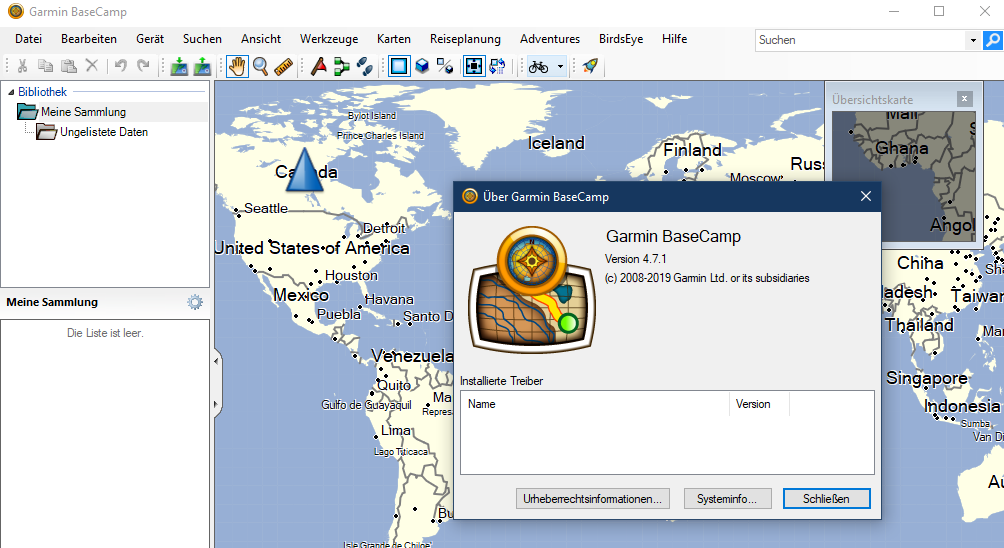Click the lower right-pointing sidebar expand arrow
This screenshot has width=1004, height=548.
click(x=216, y=405)
